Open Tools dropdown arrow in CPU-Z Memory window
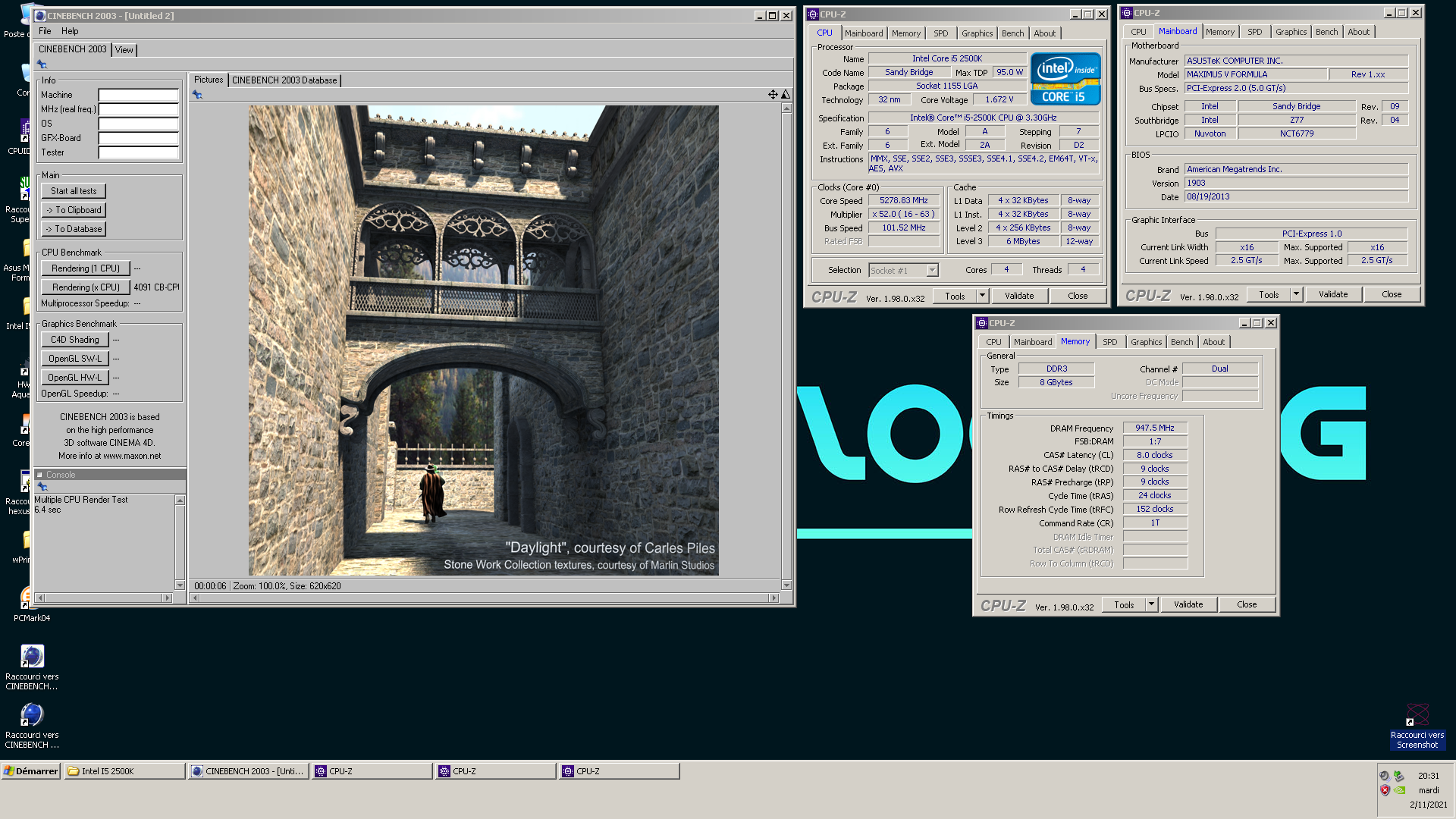Viewport: 1456px width, 819px height. click(x=1151, y=604)
